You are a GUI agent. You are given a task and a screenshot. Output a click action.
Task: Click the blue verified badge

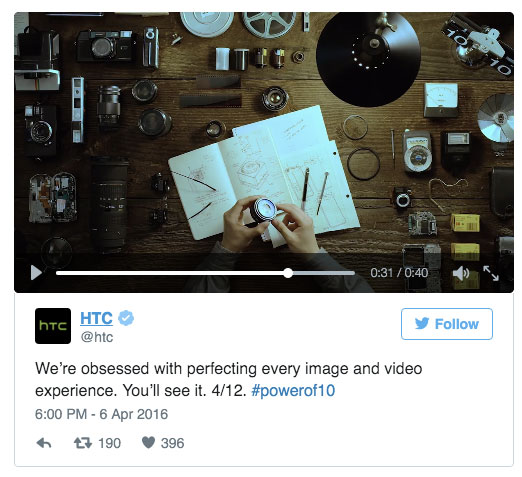click(x=126, y=318)
